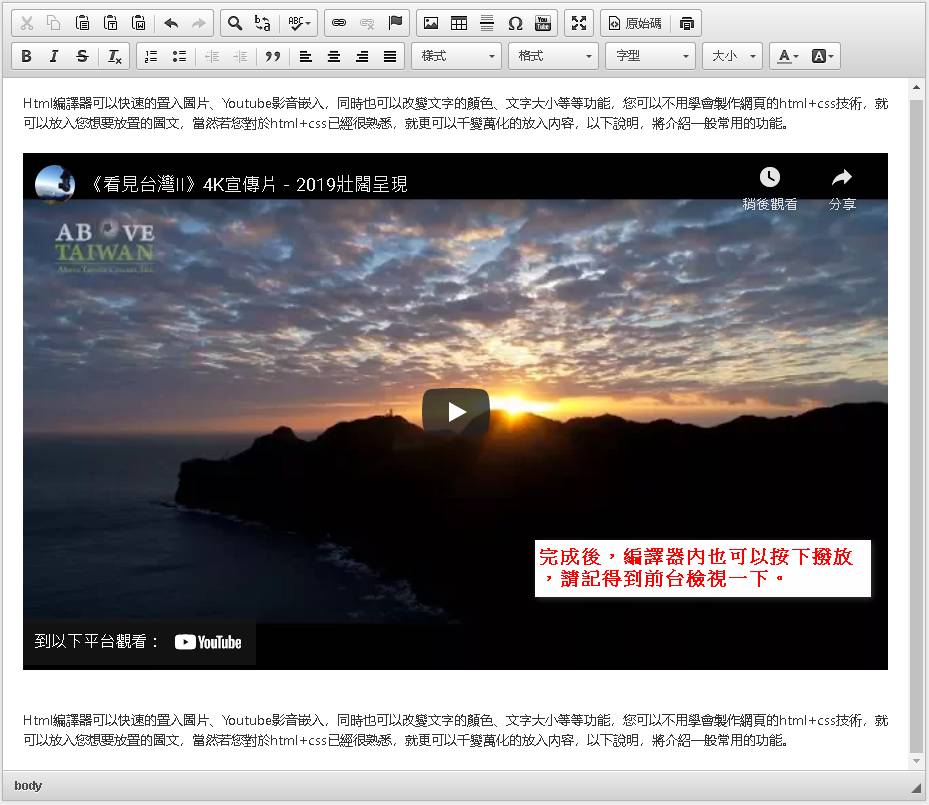Image resolution: width=929 pixels, height=805 pixels.
Task: Click the Insert Image icon
Action: pyautogui.click(x=431, y=23)
